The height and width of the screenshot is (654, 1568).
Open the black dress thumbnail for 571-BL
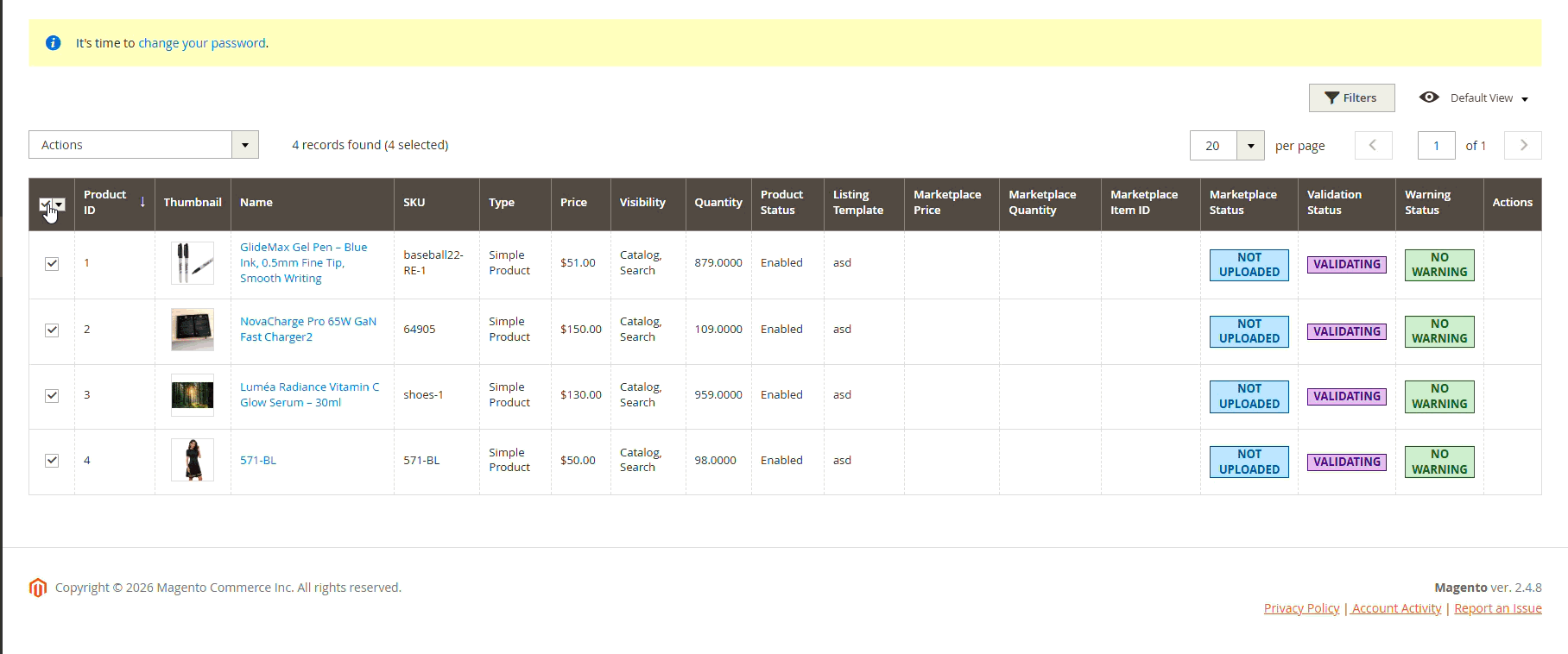pyautogui.click(x=193, y=460)
